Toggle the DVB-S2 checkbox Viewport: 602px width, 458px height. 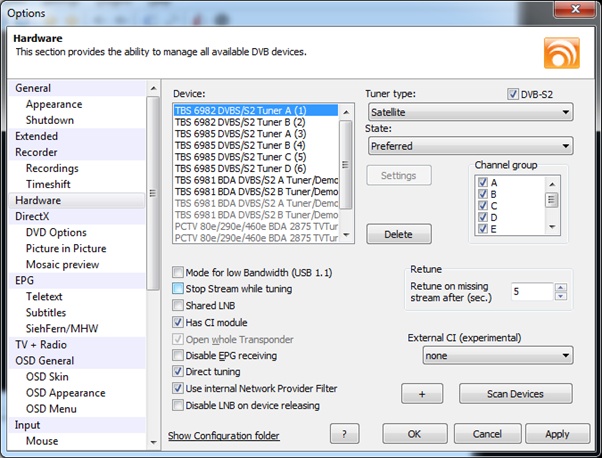(x=513, y=94)
